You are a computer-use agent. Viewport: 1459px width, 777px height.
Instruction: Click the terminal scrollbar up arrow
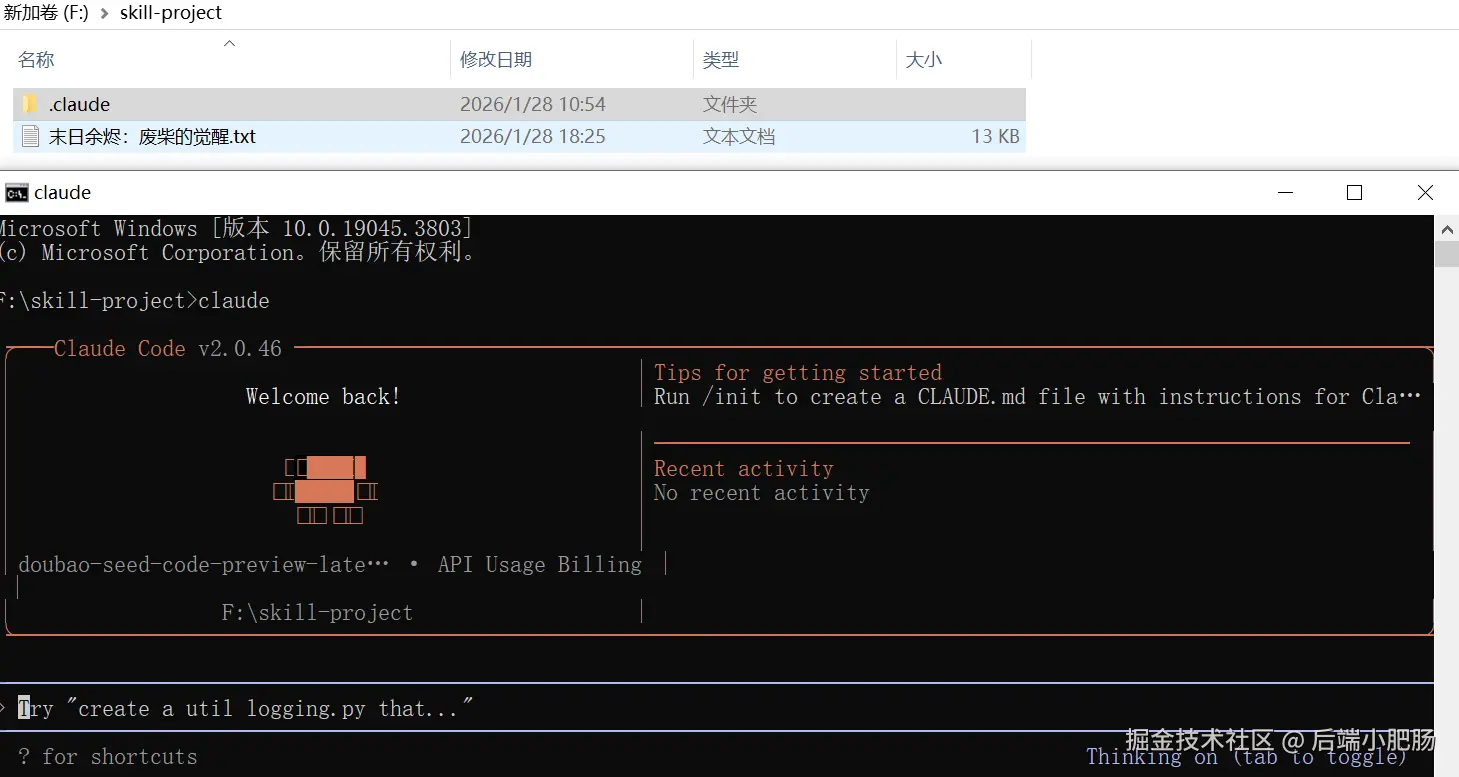coord(1447,227)
